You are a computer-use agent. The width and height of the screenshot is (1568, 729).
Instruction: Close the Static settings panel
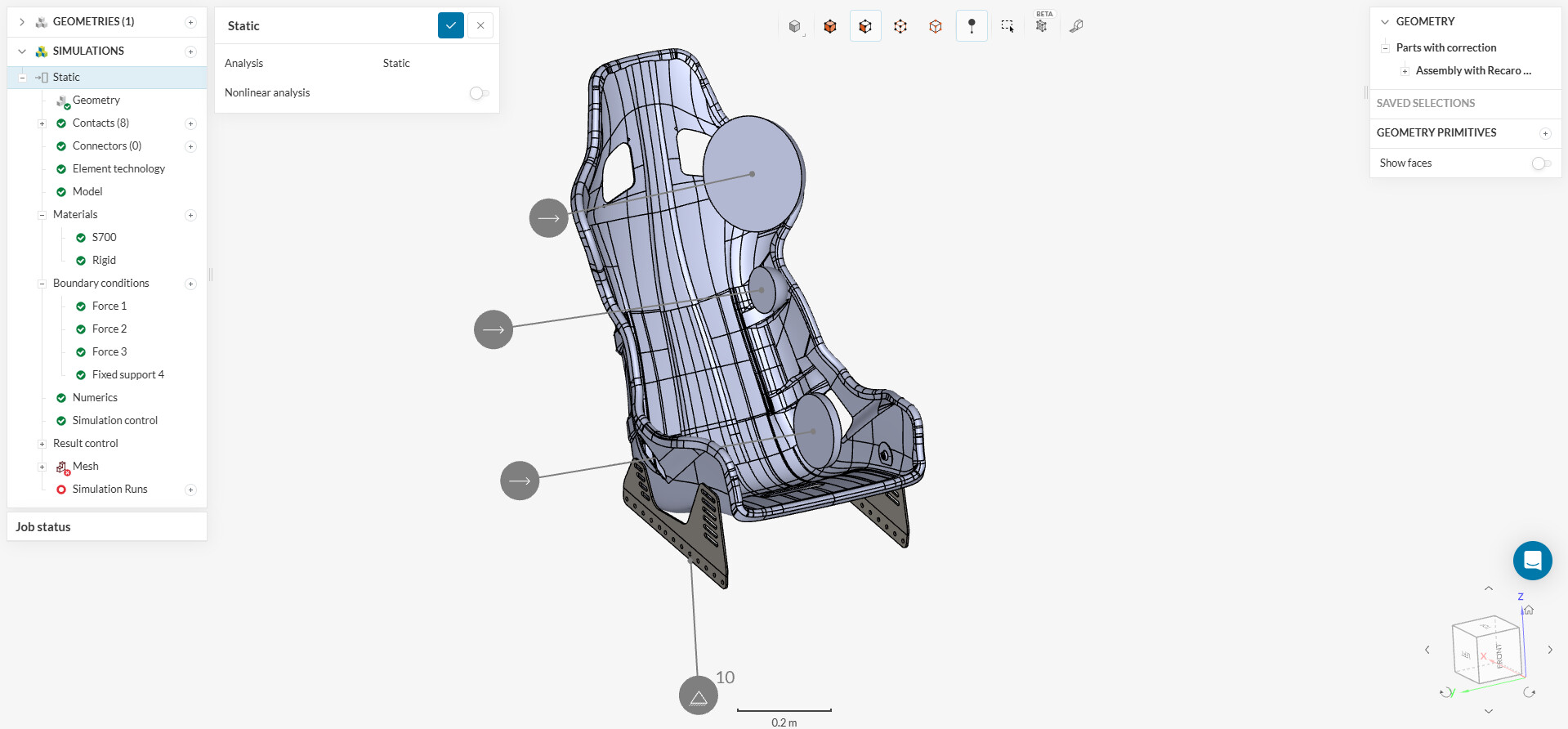point(480,25)
